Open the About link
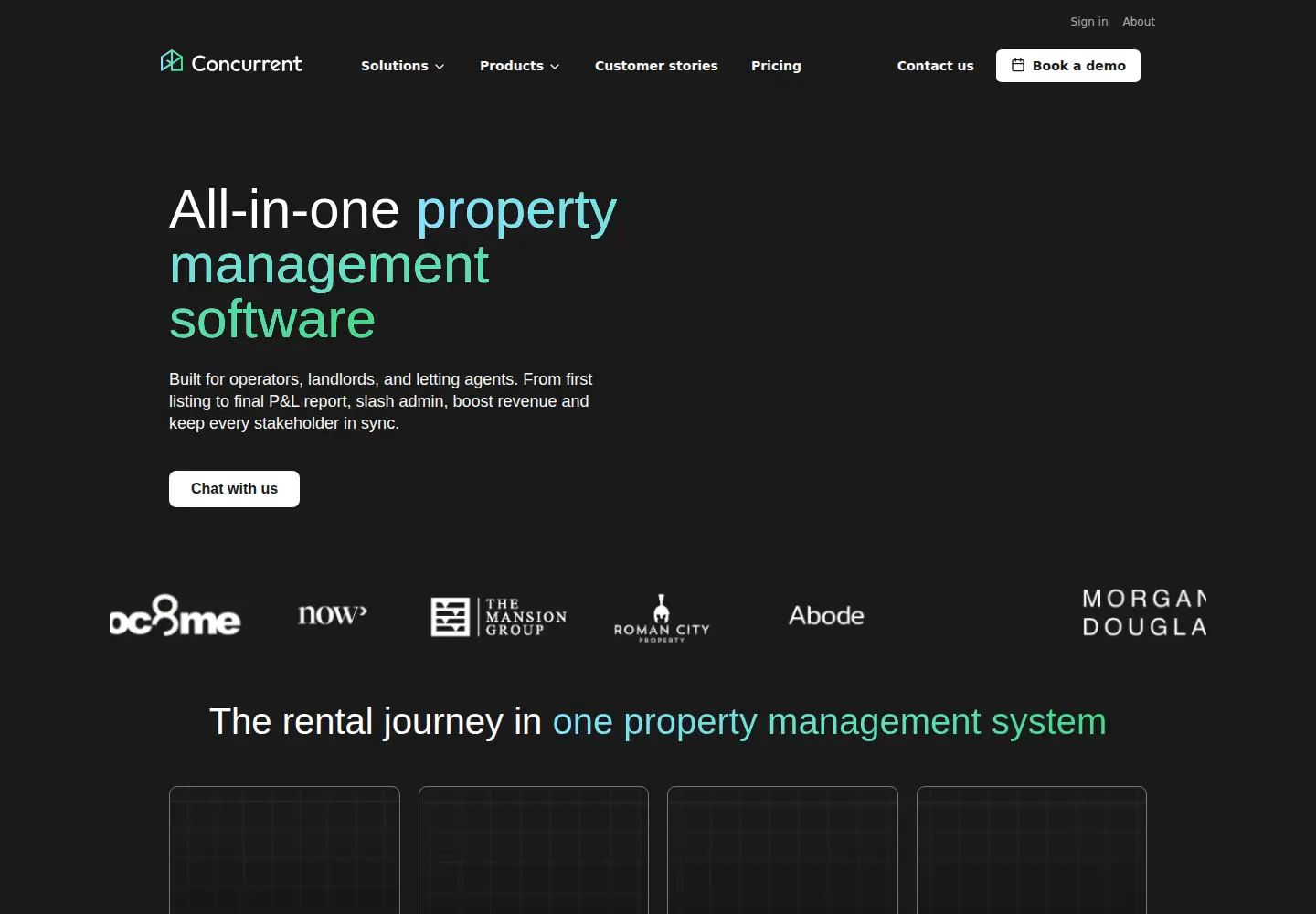This screenshot has height=914, width=1316. coord(1139,22)
